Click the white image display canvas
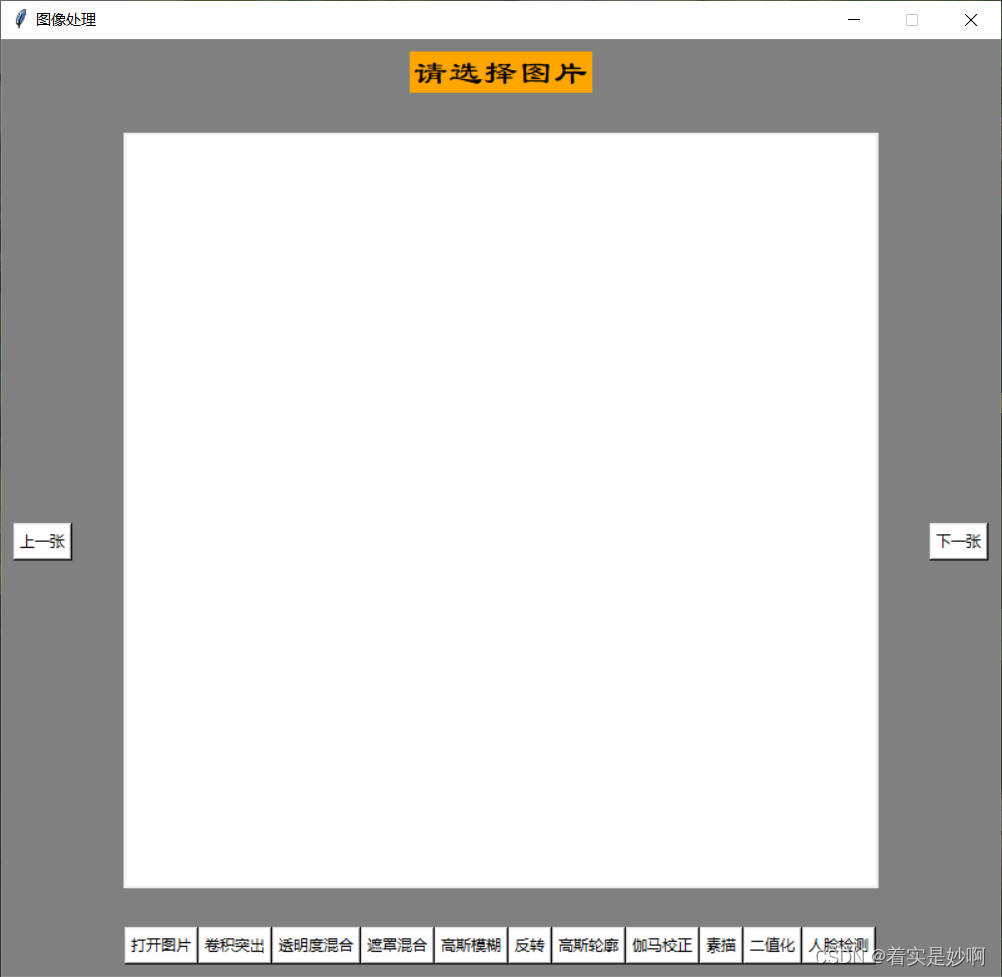 click(x=501, y=511)
